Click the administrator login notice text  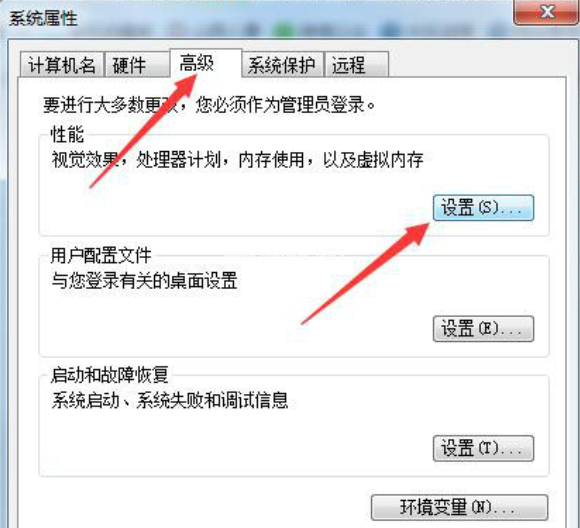(x=209, y=105)
